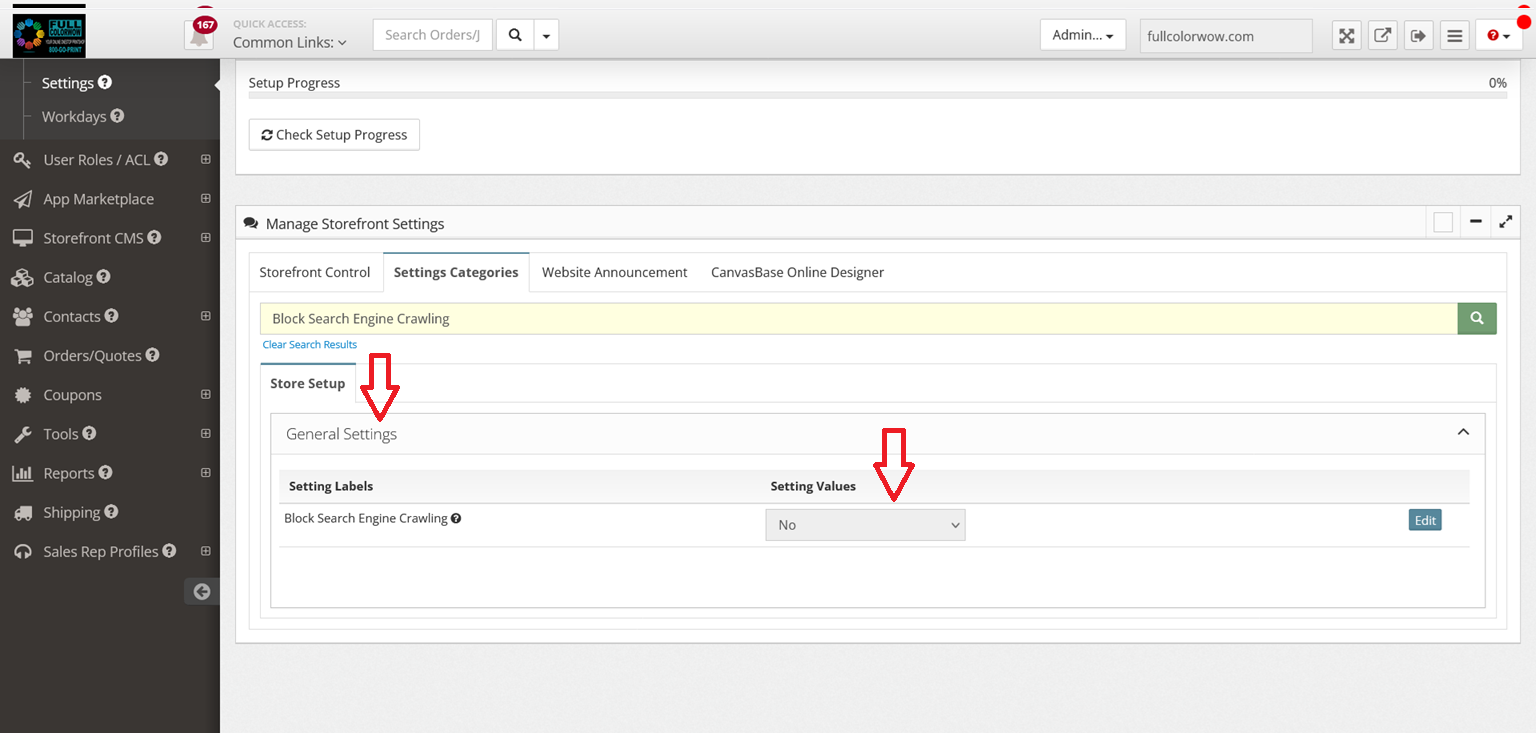Click help icon next to Block Search Engine Crawling
1536x733 pixels.
click(x=456, y=519)
